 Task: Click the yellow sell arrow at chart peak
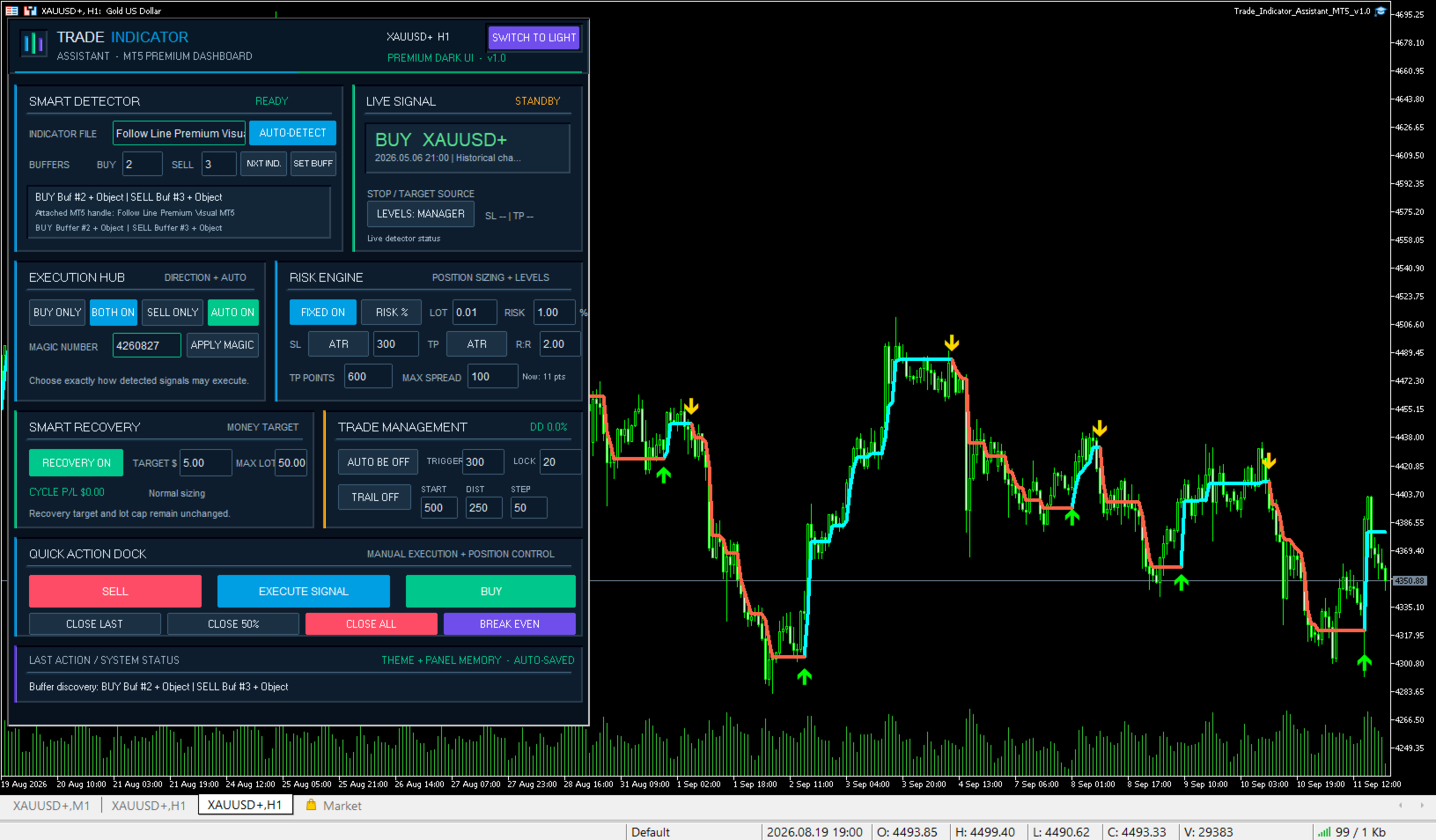pyautogui.click(x=952, y=343)
